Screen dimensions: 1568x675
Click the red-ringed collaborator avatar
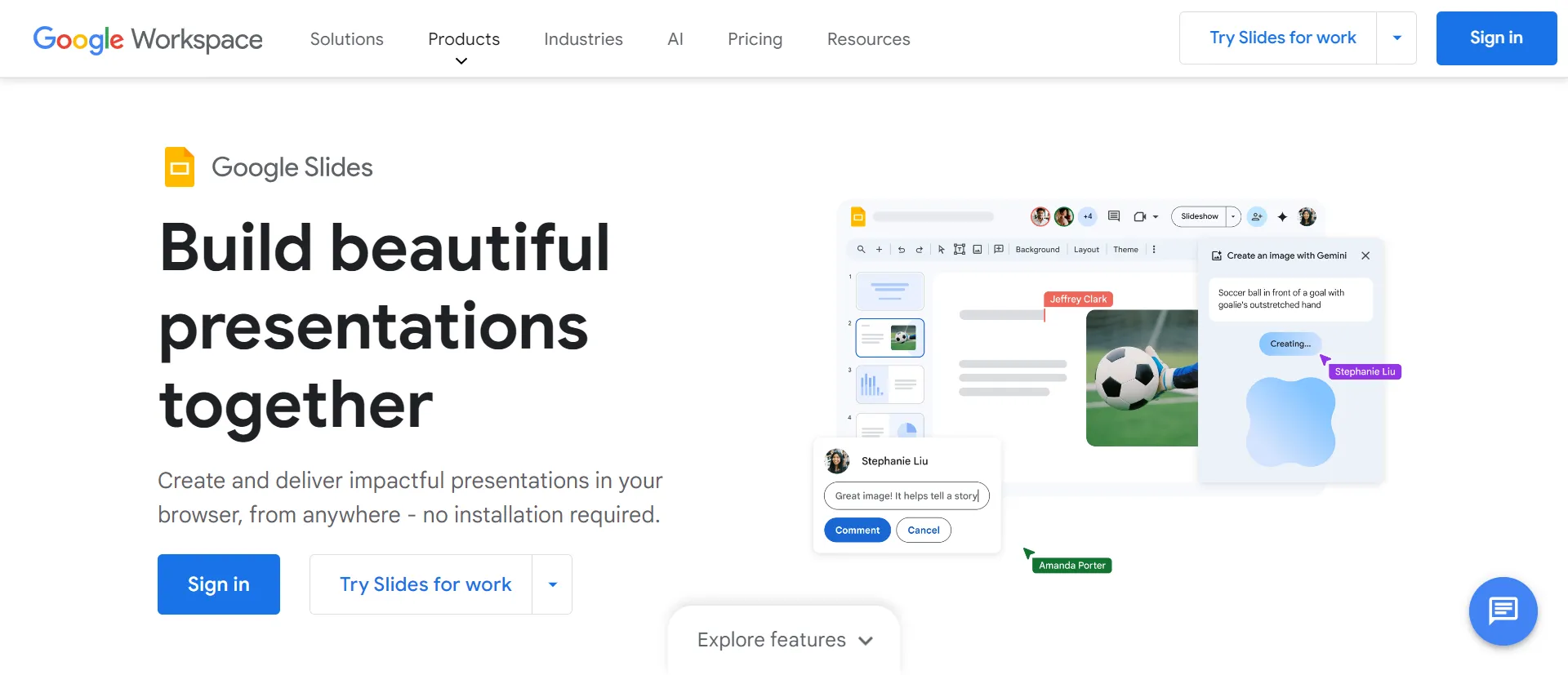pos(1040,216)
